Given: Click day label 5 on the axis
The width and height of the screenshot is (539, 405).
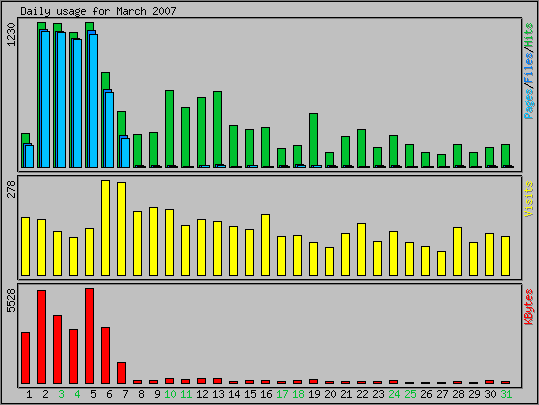Looking at the screenshot, I should point(93,394).
